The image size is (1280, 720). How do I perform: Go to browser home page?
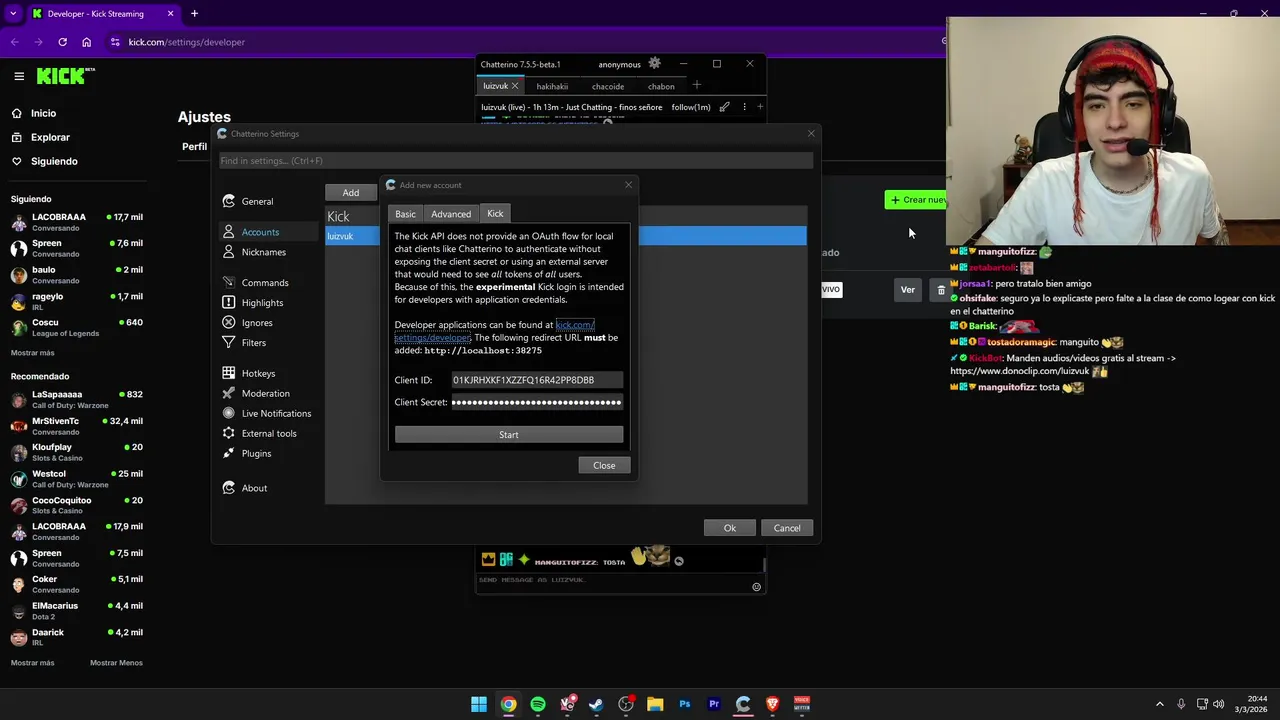(86, 42)
